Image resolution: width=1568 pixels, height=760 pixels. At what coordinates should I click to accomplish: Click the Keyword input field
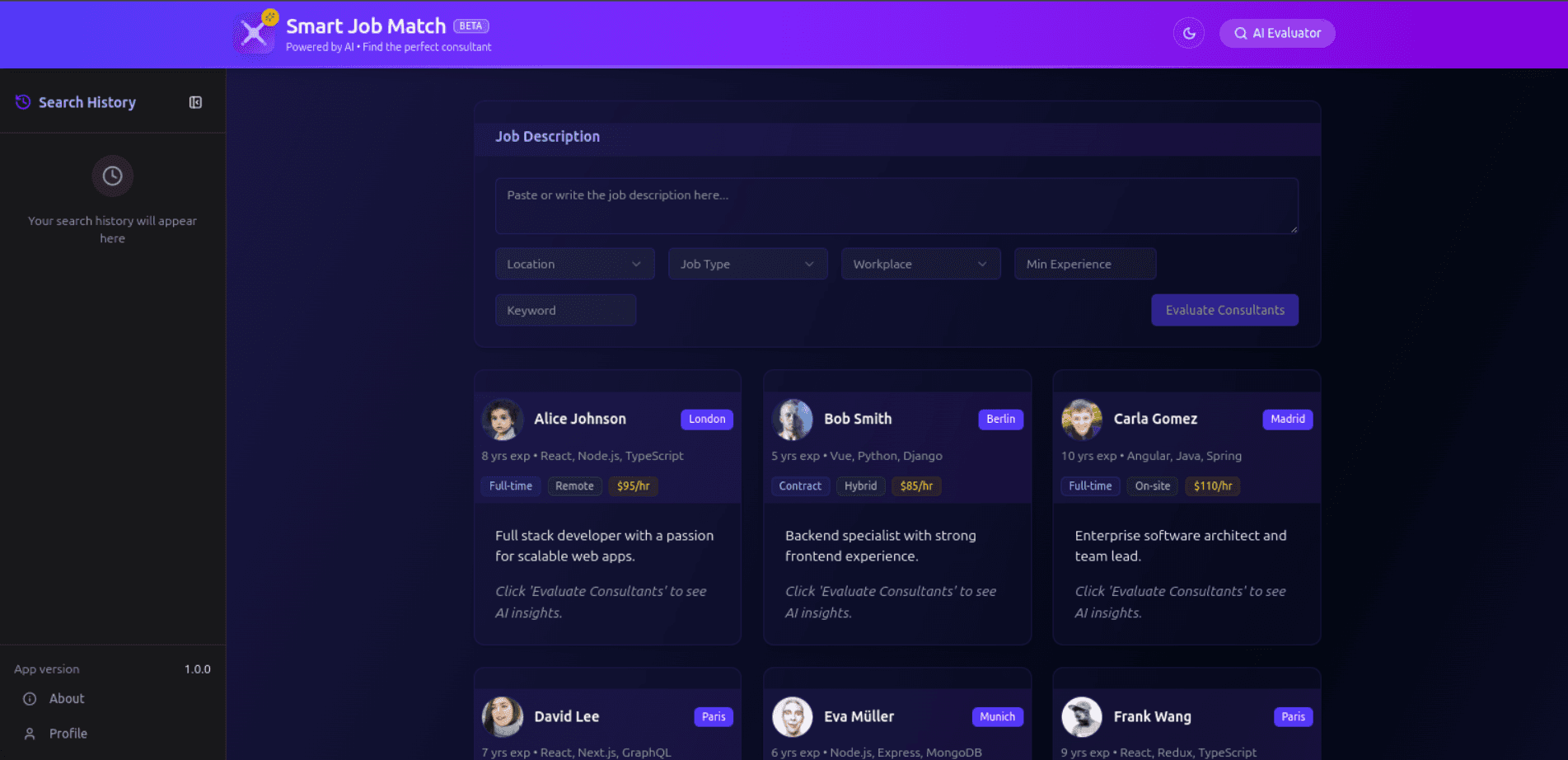pos(566,310)
